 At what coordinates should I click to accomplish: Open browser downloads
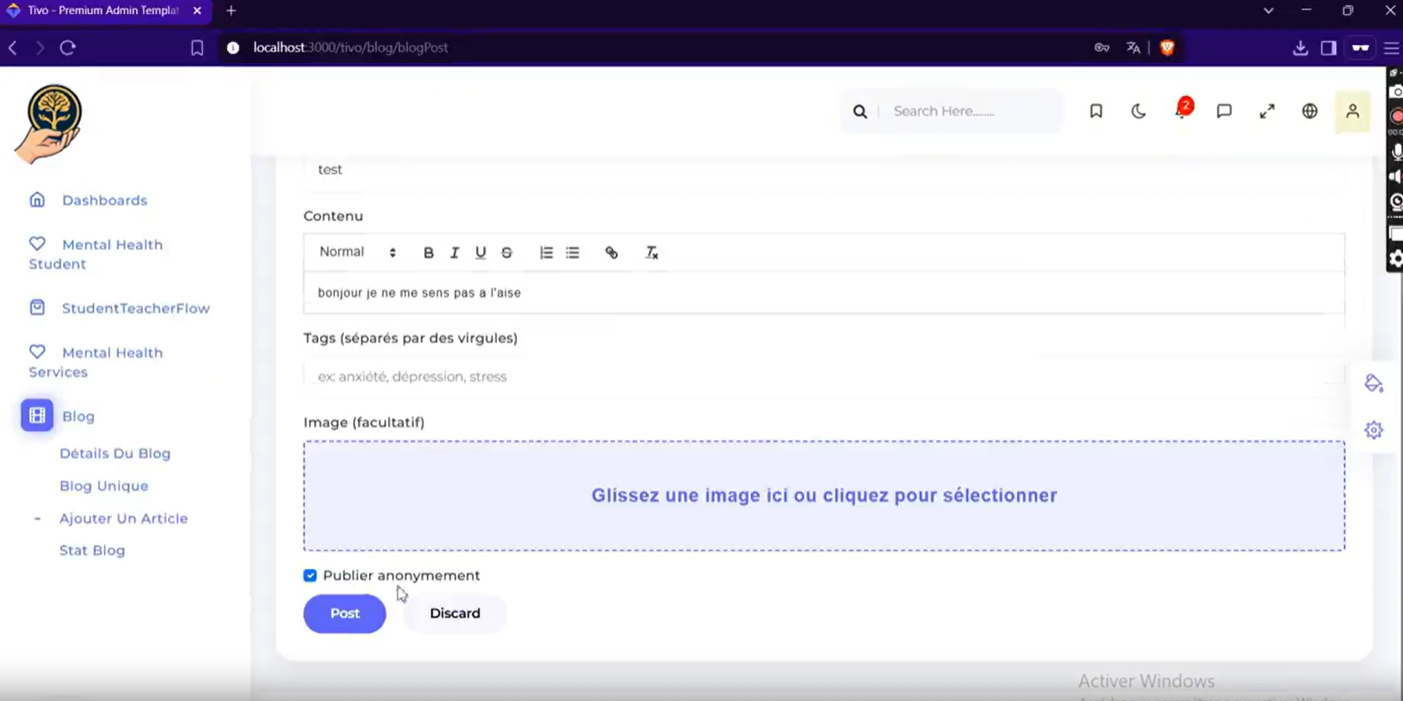pos(1300,47)
